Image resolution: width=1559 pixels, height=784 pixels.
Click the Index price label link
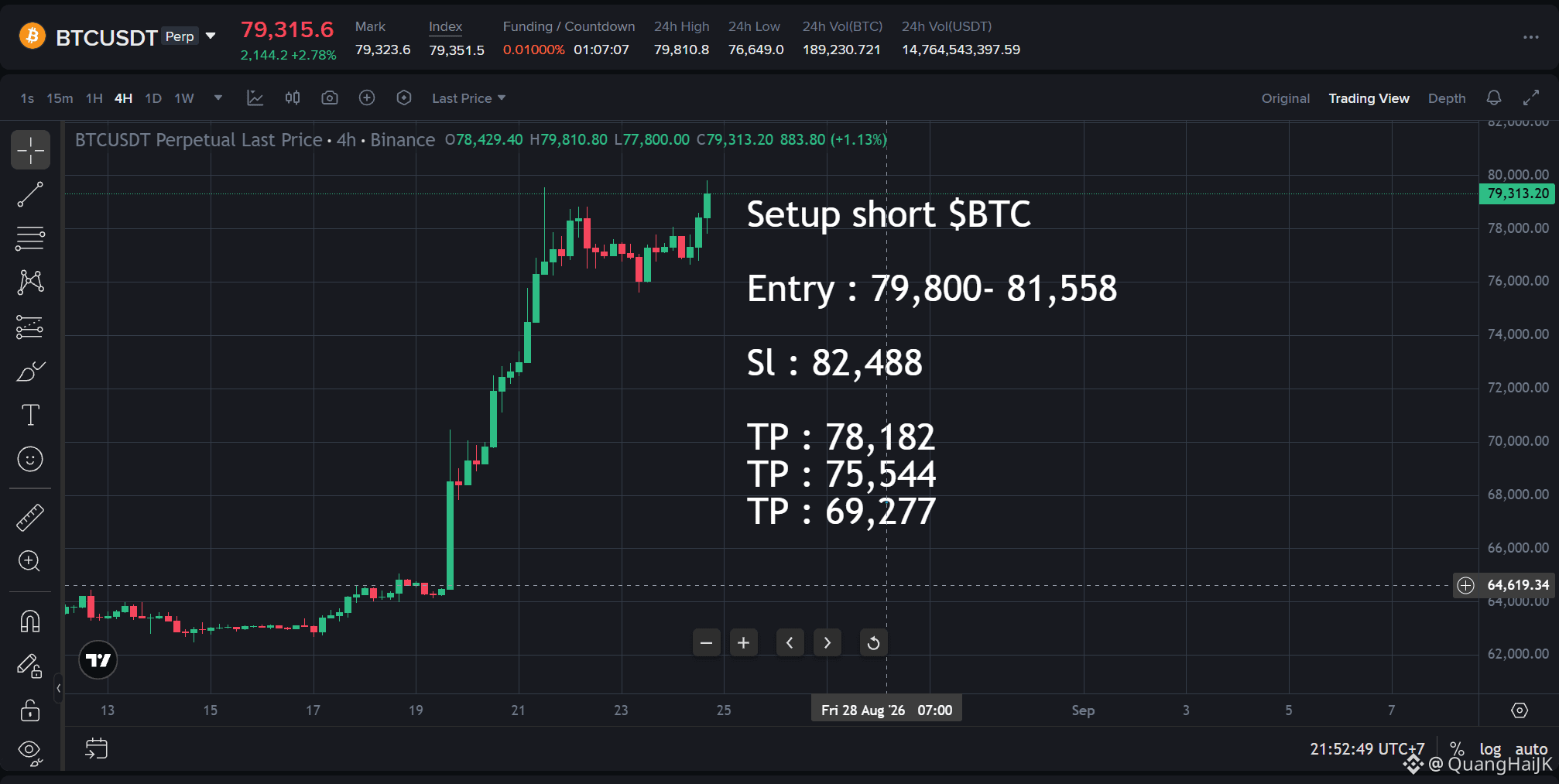pyautogui.click(x=445, y=26)
